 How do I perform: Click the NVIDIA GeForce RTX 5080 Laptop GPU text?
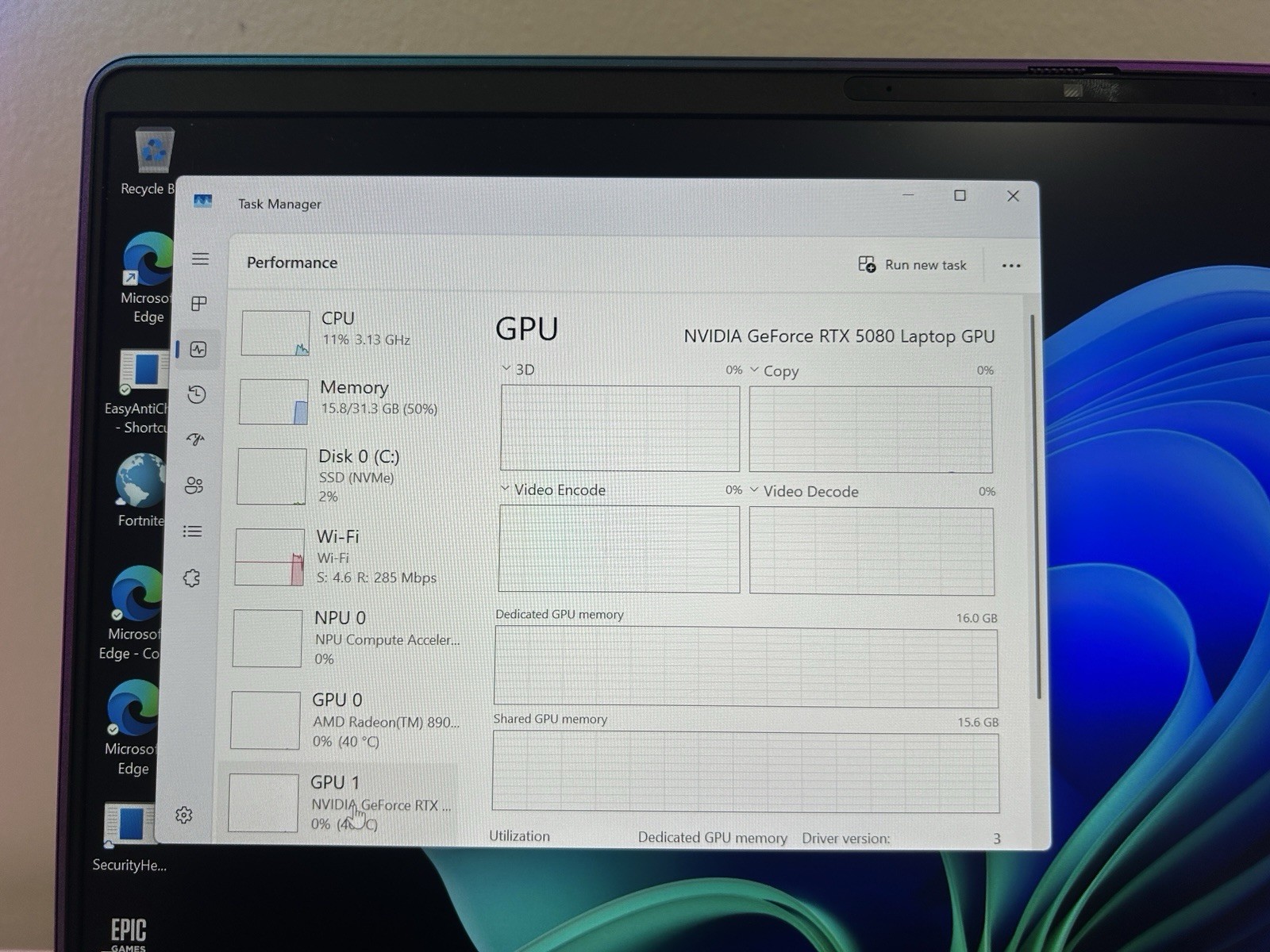(839, 336)
